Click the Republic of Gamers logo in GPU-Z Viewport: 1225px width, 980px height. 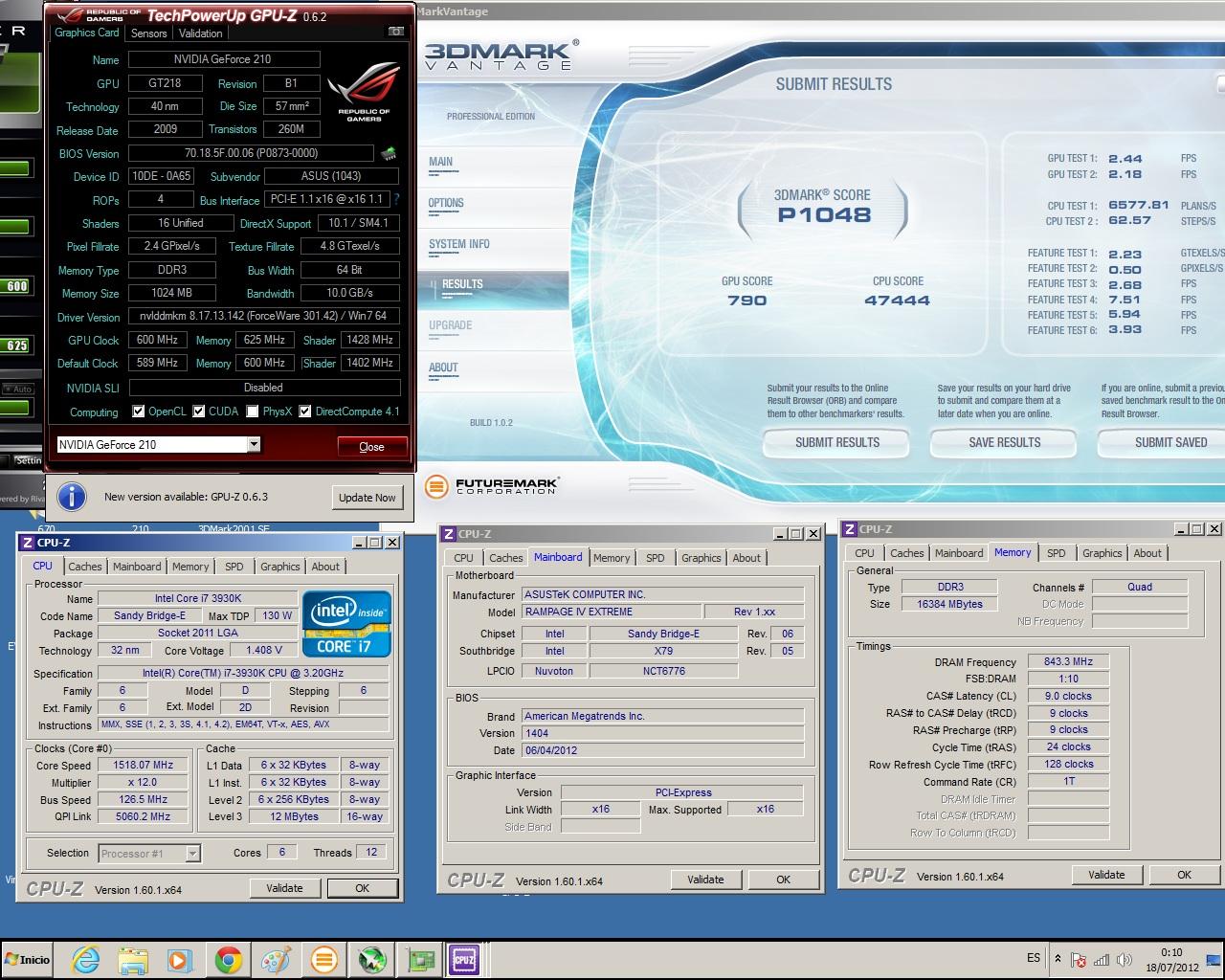[364, 92]
